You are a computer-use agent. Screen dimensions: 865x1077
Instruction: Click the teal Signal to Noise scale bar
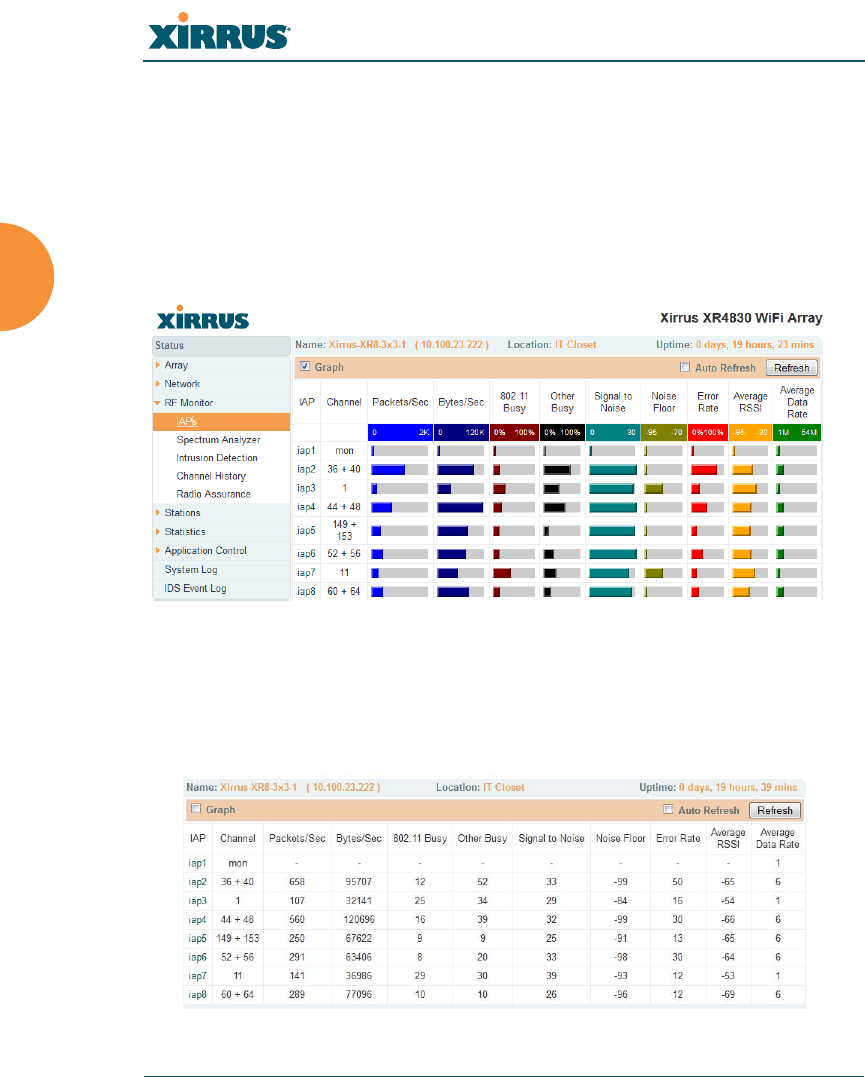(613, 432)
